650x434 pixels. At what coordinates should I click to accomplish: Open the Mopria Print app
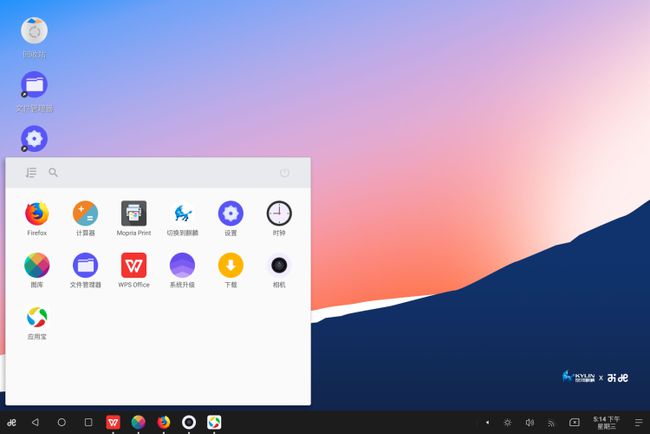point(134,214)
